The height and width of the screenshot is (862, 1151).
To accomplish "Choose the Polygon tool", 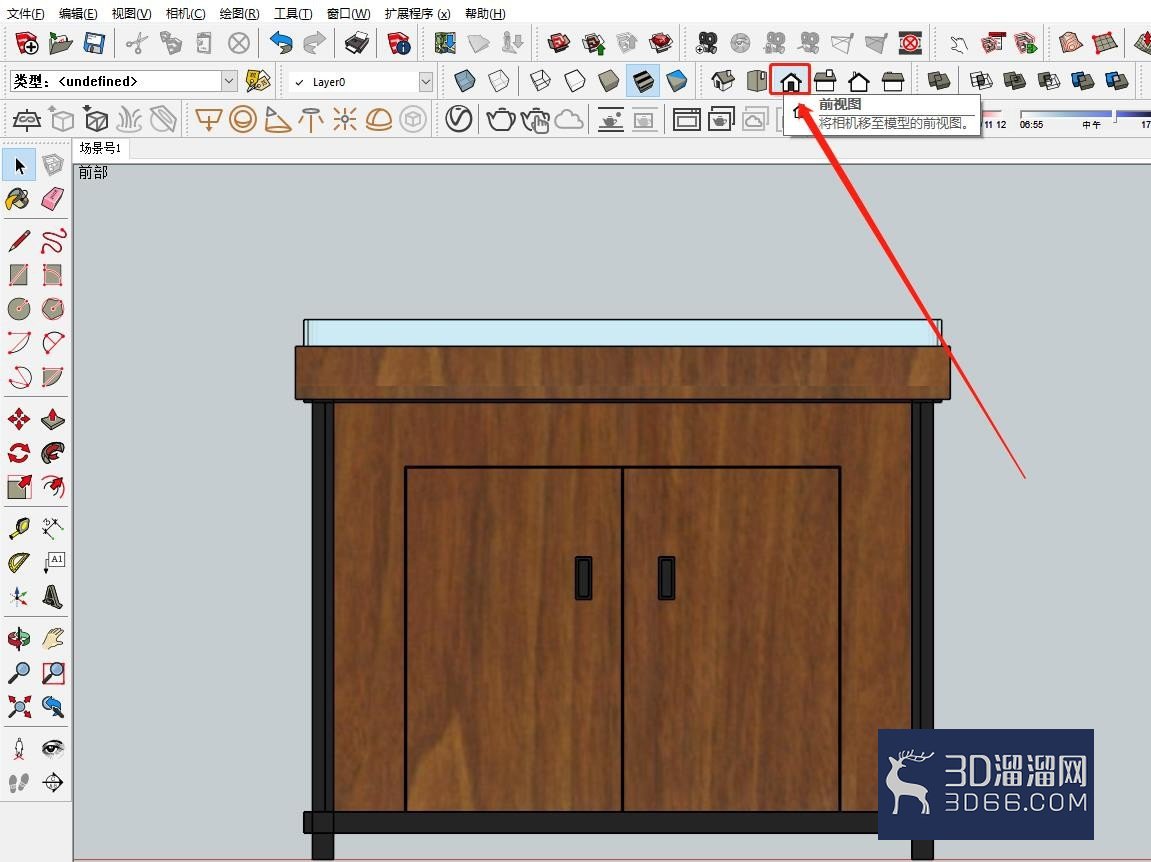I will [53, 309].
